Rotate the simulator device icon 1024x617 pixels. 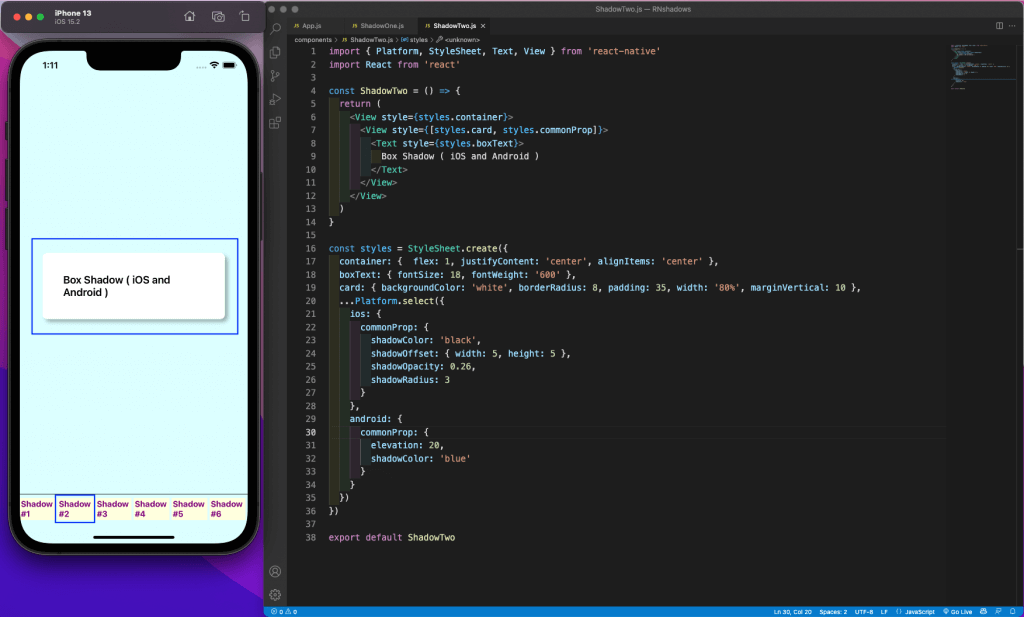point(245,17)
